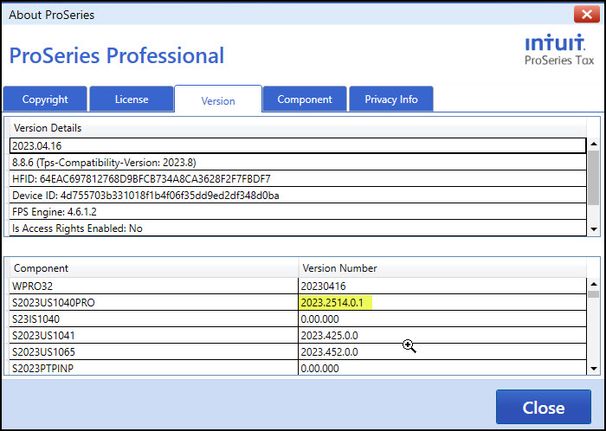Close the About ProSeries window with X

[x=586, y=14]
